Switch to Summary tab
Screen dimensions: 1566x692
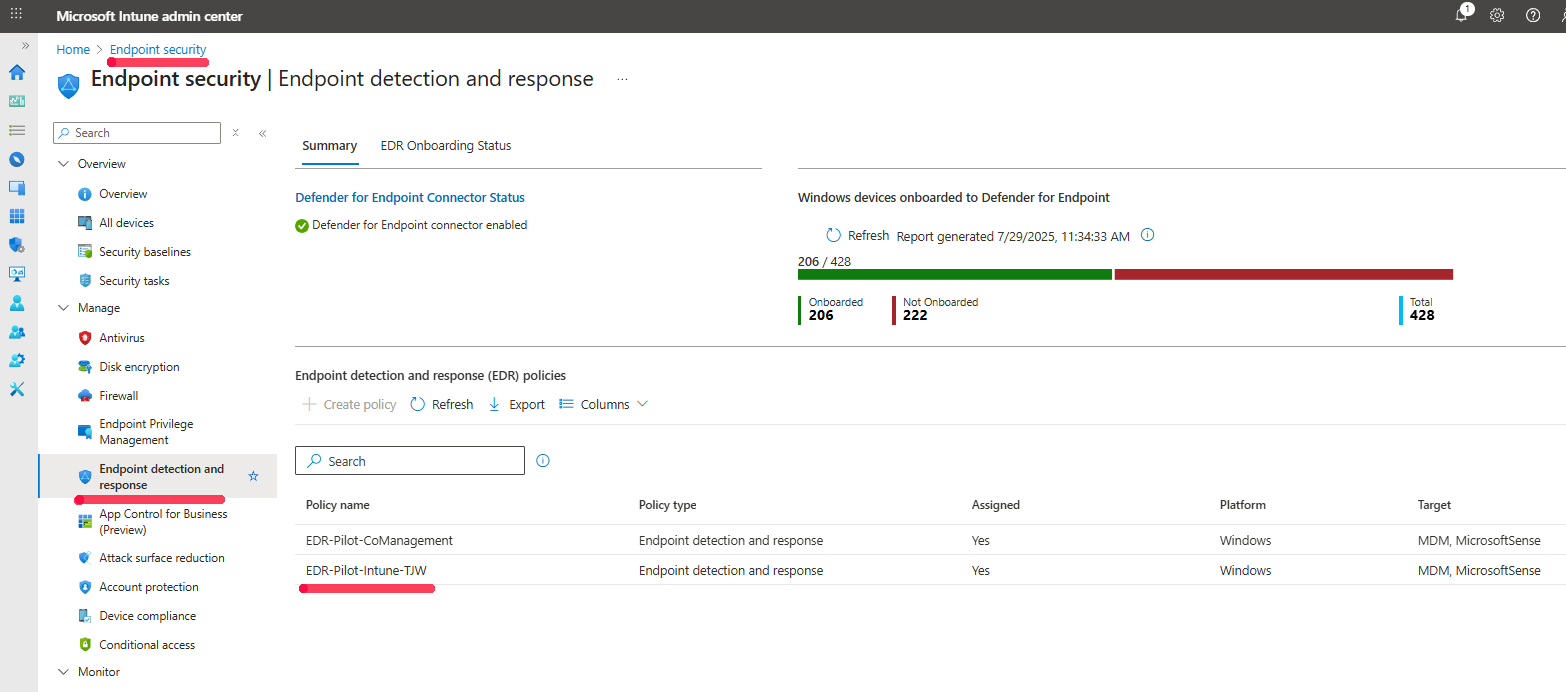coord(330,146)
